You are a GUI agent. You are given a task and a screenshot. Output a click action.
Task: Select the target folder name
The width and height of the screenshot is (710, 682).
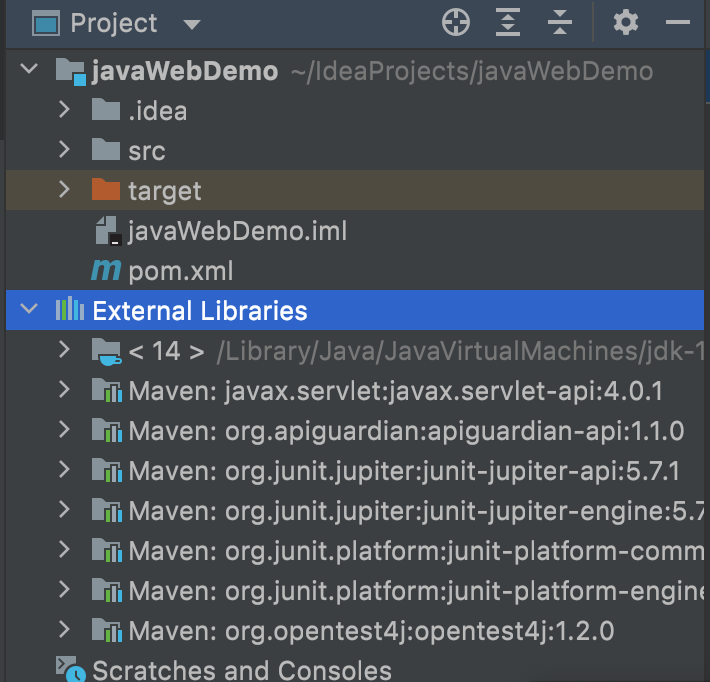tap(165, 191)
